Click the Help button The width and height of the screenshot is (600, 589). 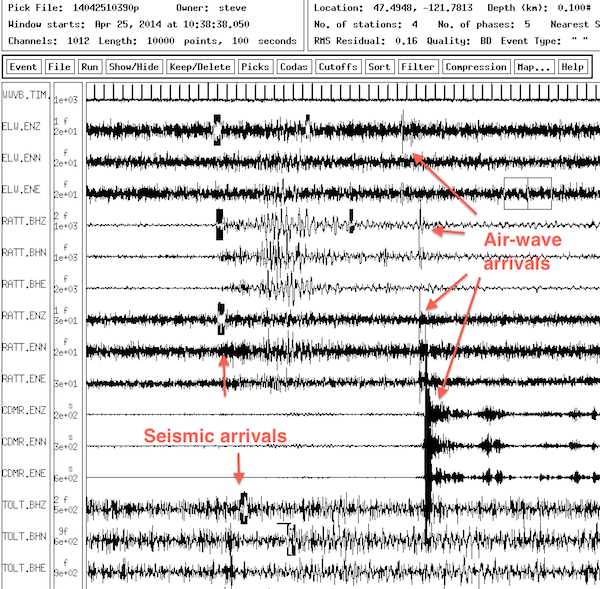(x=572, y=67)
